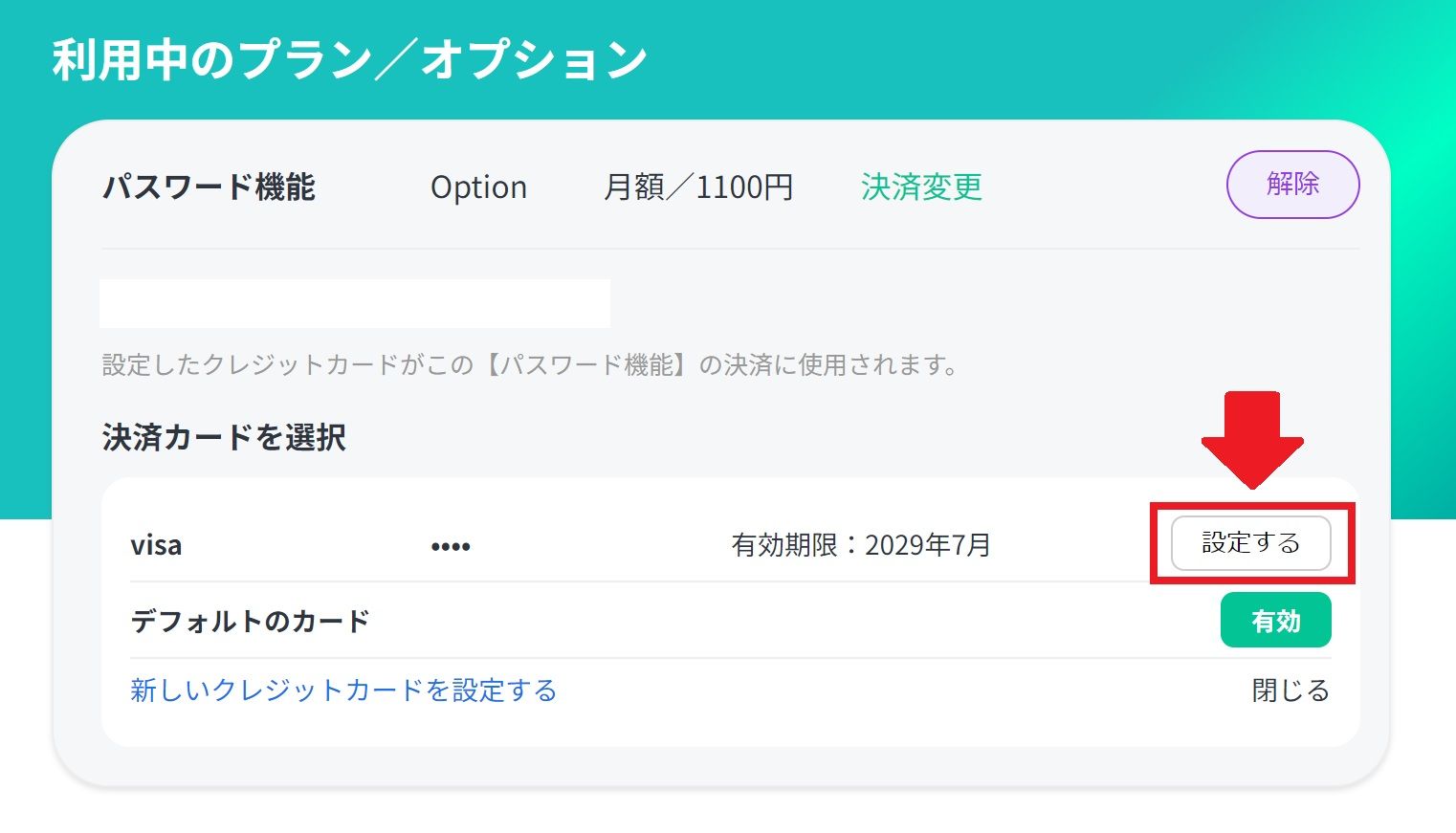Open the 決済変更 link
The width and height of the screenshot is (1456, 833).
pyautogui.click(x=921, y=186)
